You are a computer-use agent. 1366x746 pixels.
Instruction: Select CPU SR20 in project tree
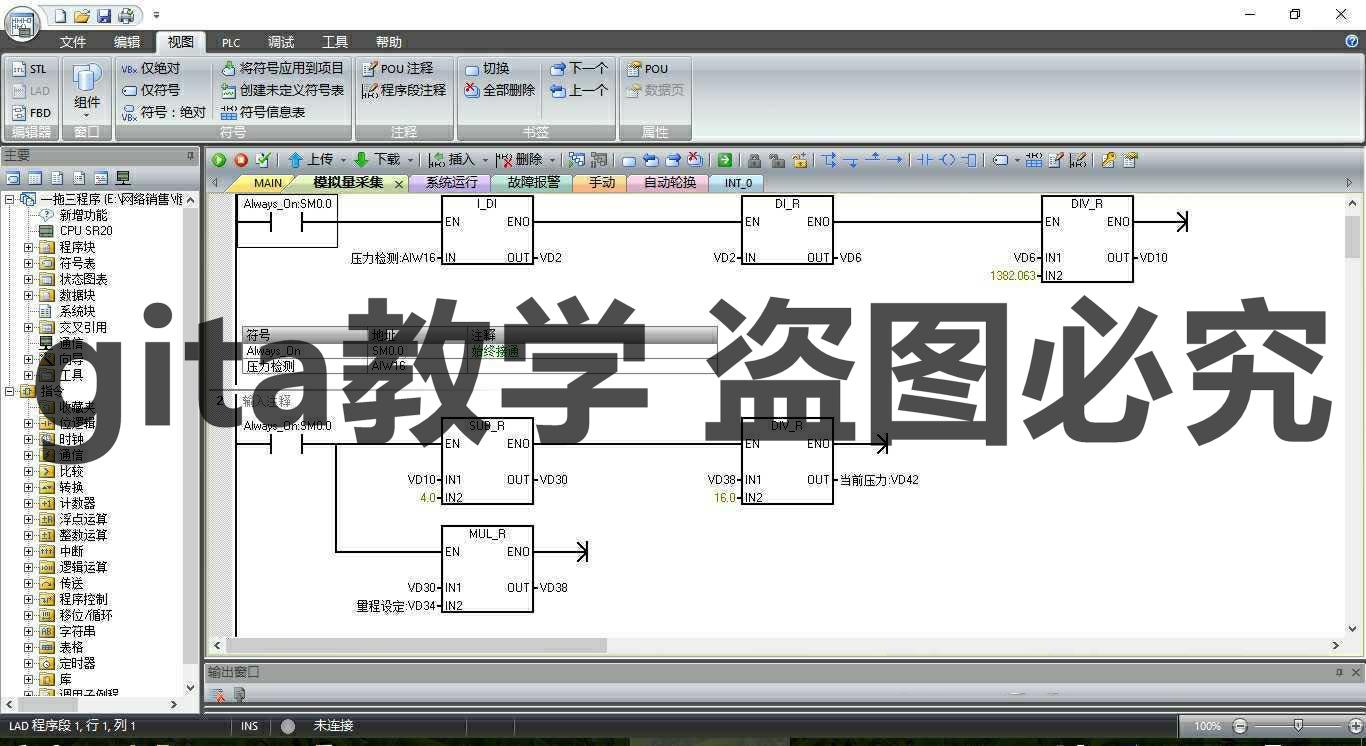tap(85, 231)
